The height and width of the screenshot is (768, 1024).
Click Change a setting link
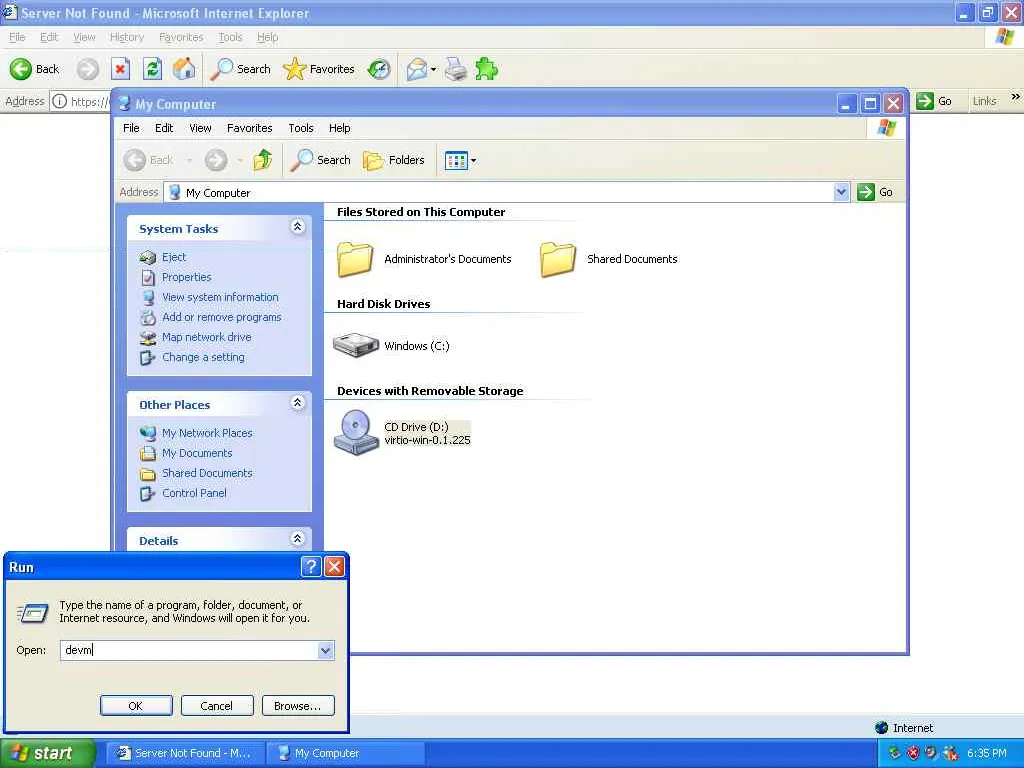click(203, 357)
